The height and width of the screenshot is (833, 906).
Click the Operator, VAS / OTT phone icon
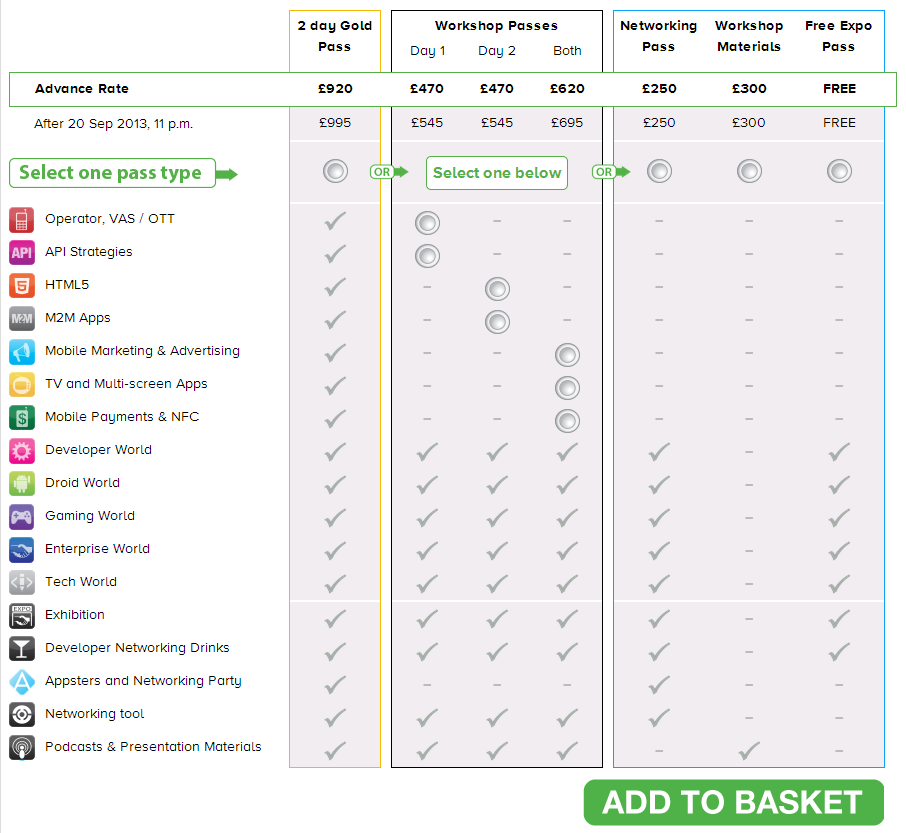coord(22,219)
